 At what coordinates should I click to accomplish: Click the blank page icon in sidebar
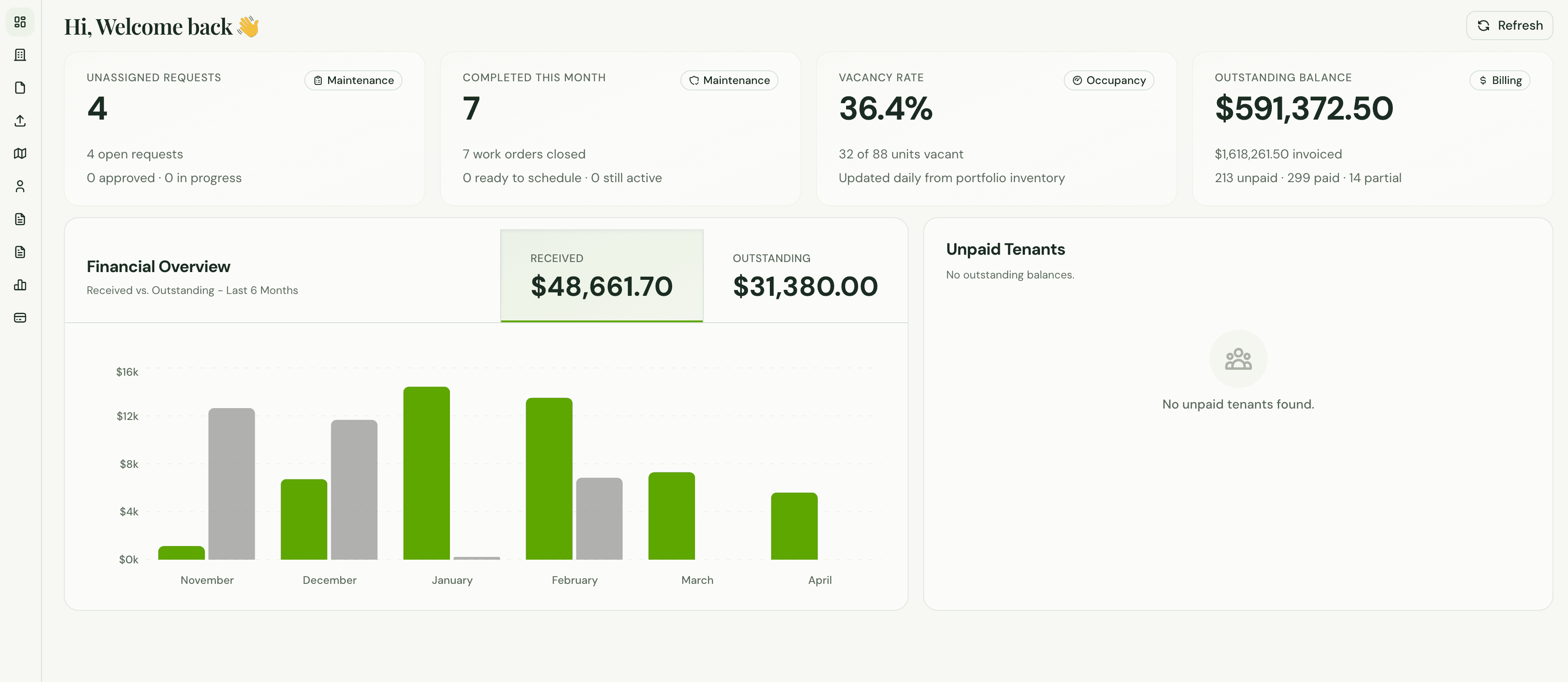[20, 87]
